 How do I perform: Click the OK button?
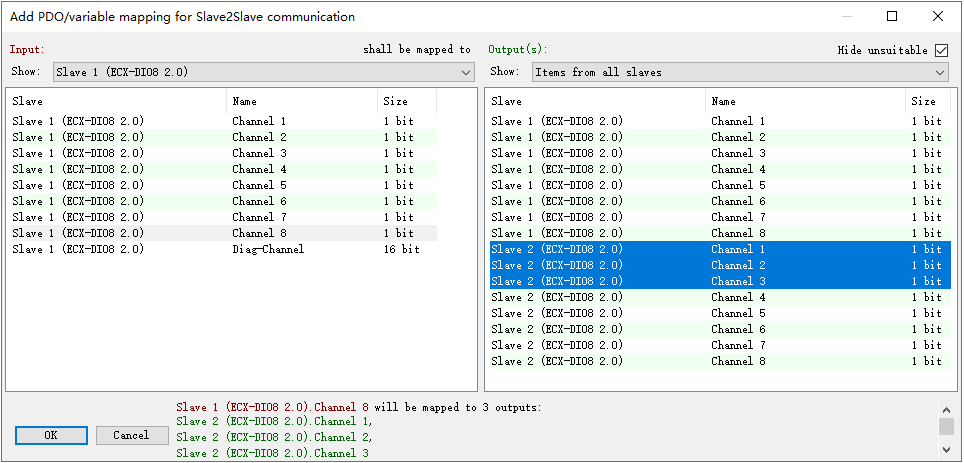coord(50,435)
